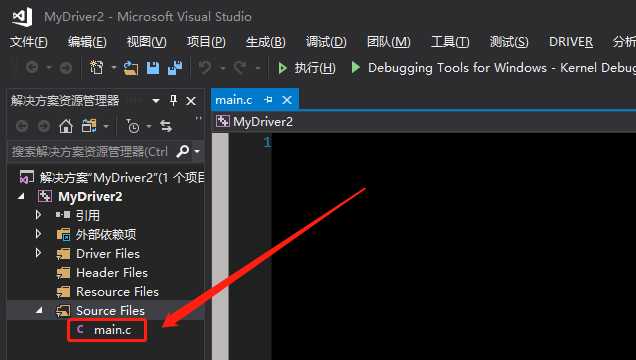Select the MyDriver2 project in tree
The width and height of the screenshot is (636, 360).
click(x=90, y=197)
